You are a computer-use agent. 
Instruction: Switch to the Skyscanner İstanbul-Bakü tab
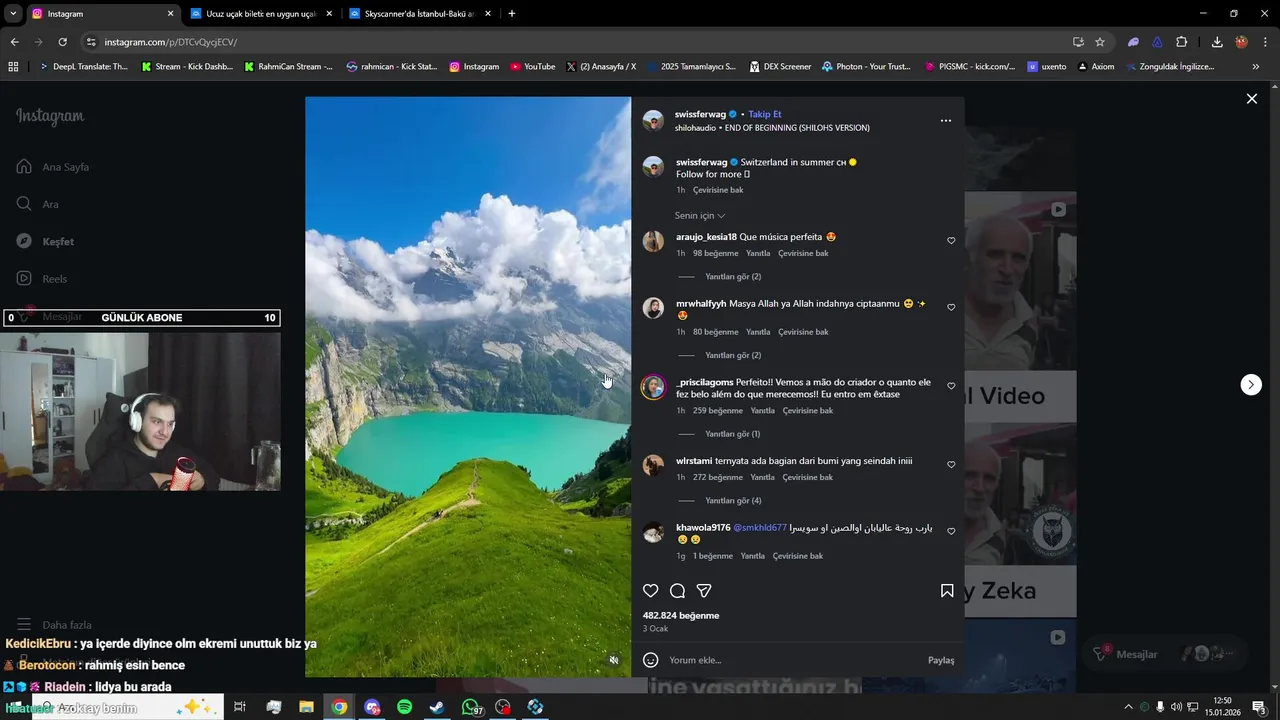[x=420, y=14]
